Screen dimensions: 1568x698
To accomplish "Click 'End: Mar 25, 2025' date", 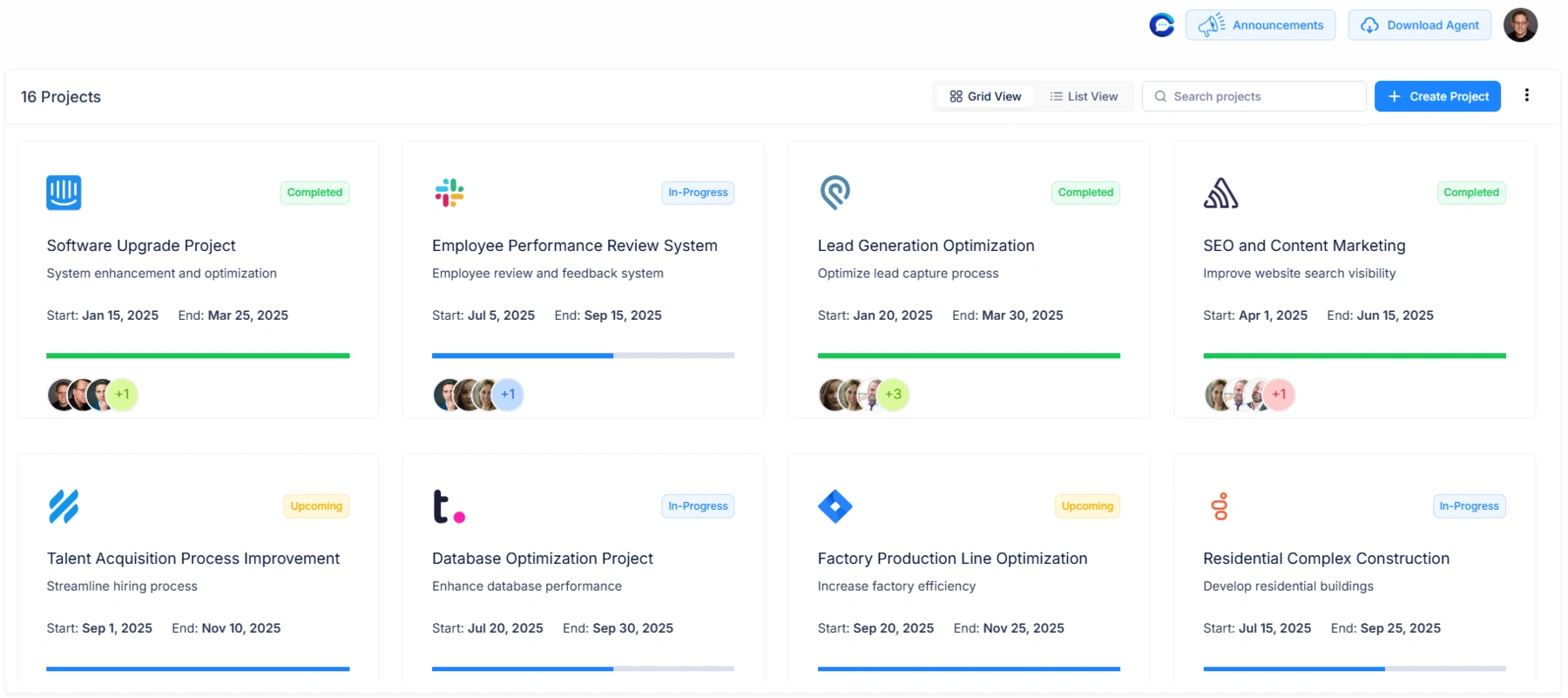I will tap(233, 315).
